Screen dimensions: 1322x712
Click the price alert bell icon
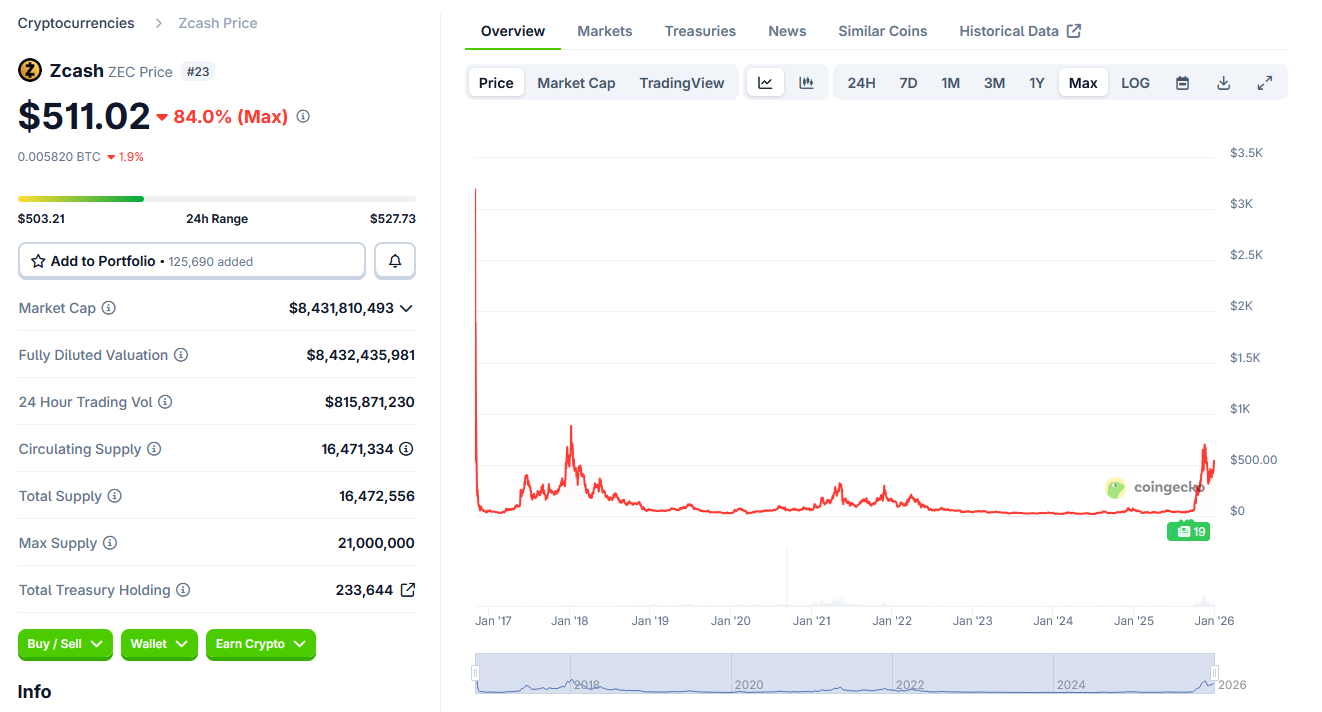395,260
